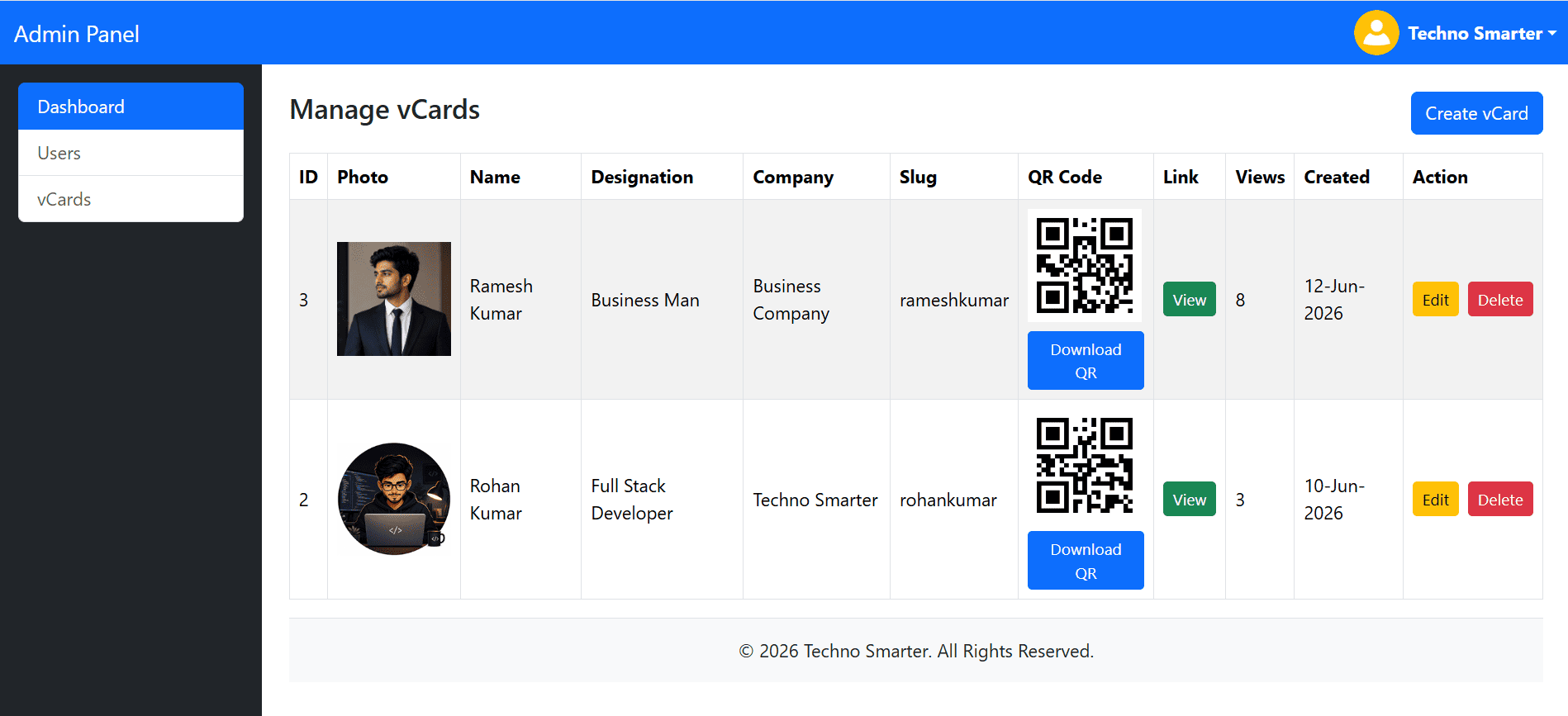
Task: Select Dashboard in the sidebar
Action: point(131,107)
